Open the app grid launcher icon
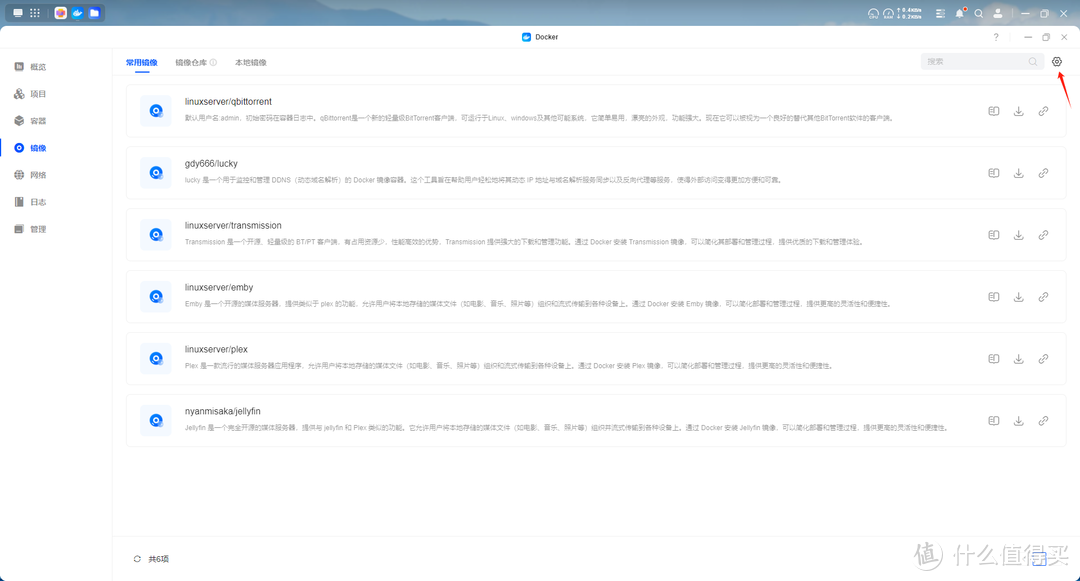The height and width of the screenshot is (581, 1080). 35,13
